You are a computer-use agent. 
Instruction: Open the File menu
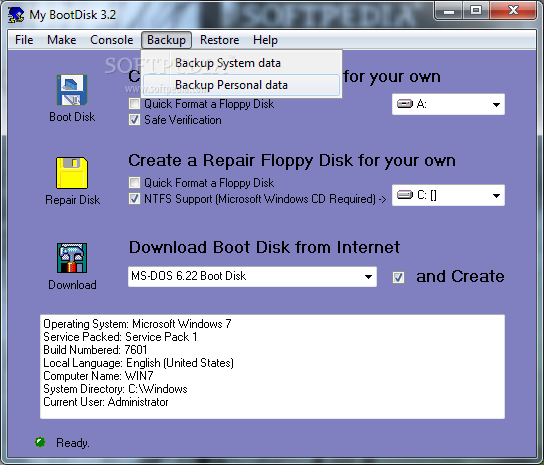pyautogui.click(x=24, y=40)
